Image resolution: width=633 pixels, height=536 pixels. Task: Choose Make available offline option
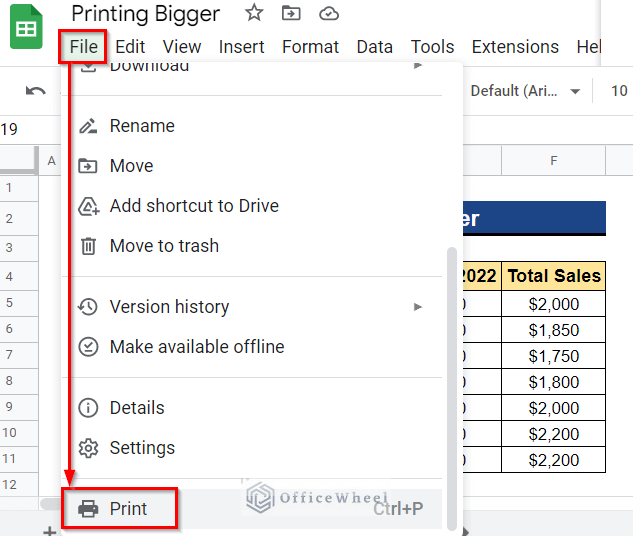[x=196, y=347]
